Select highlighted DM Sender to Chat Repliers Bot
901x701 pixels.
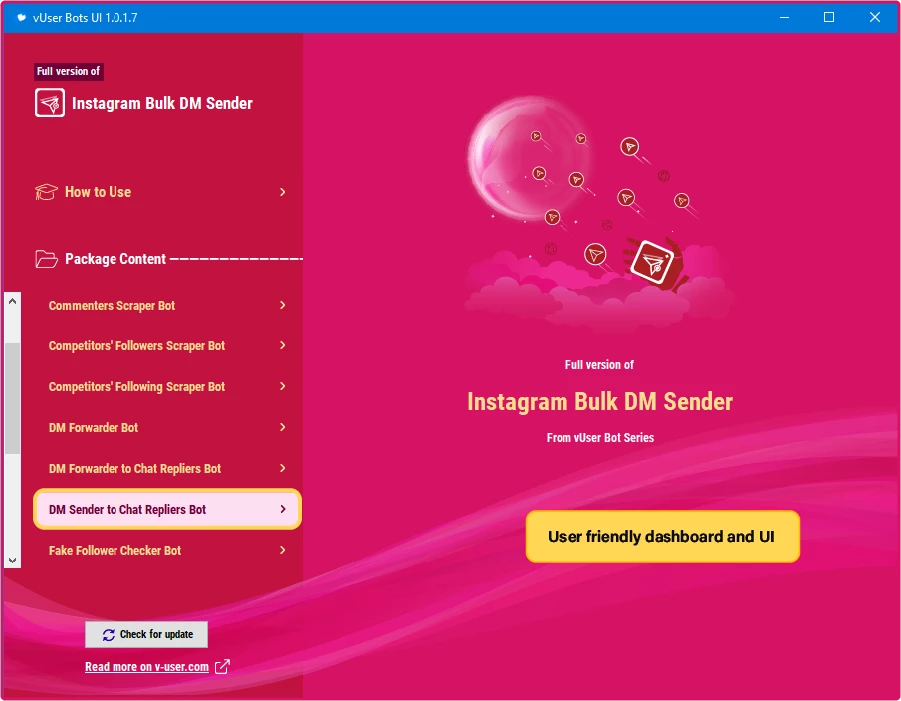point(167,509)
